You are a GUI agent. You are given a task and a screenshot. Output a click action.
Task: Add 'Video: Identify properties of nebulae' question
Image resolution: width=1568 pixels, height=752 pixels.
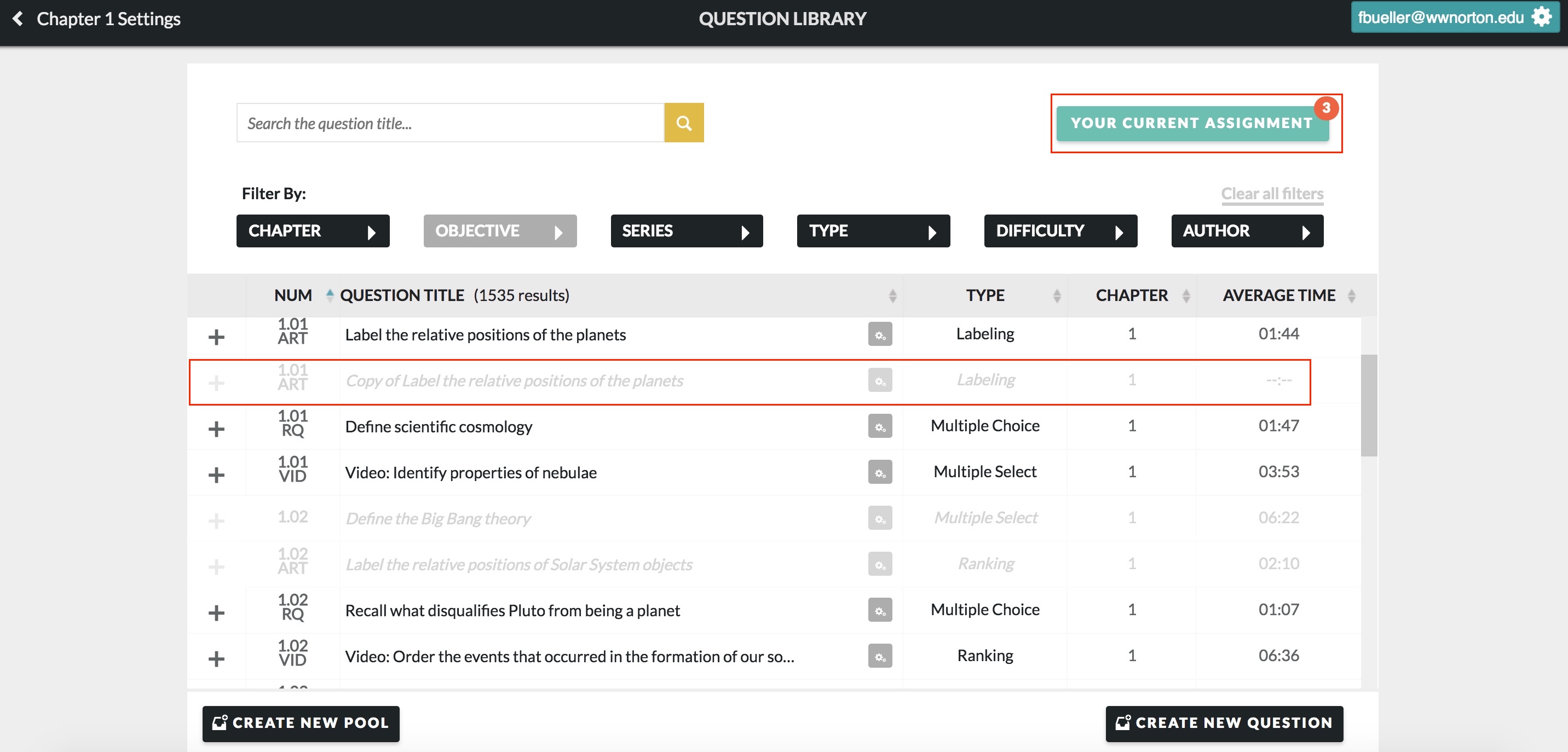pyautogui.click(x=216, y=475)
